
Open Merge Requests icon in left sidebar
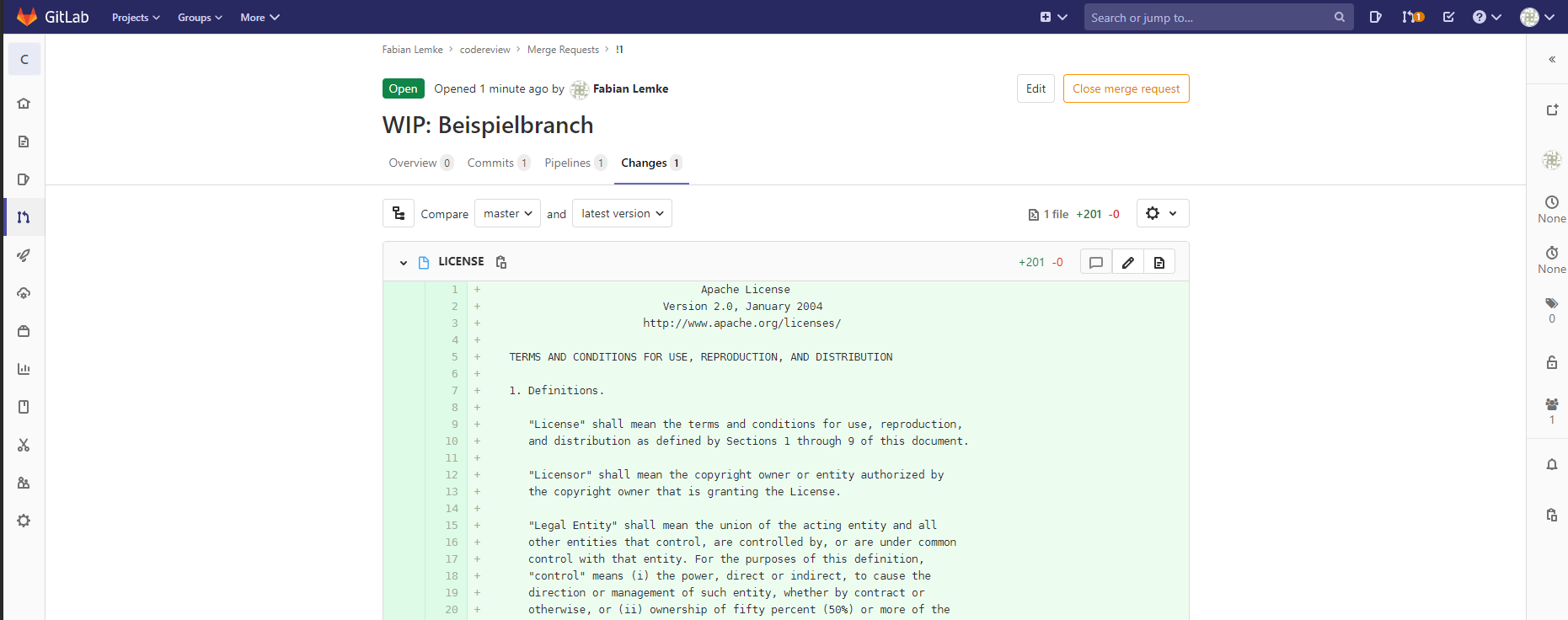click(x=24, y=217)
